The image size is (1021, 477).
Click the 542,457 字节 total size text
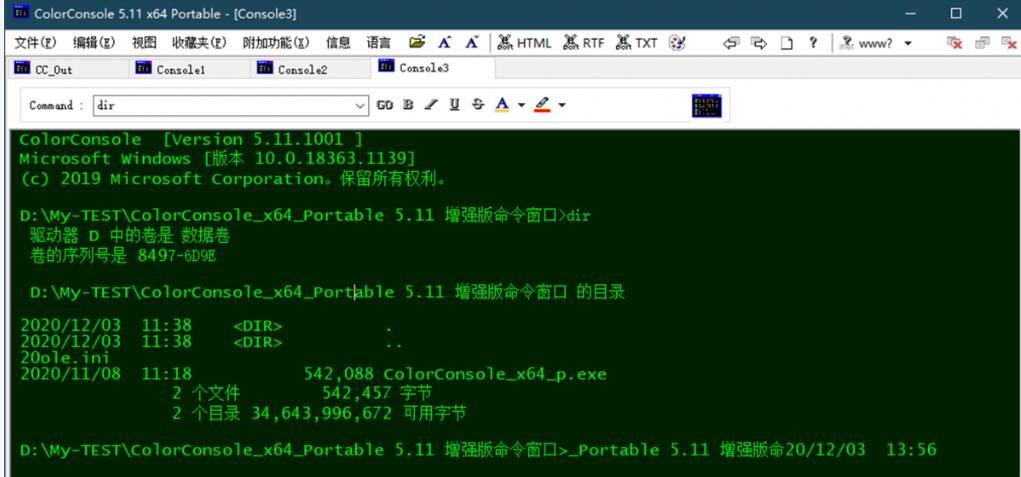[377, 393]
